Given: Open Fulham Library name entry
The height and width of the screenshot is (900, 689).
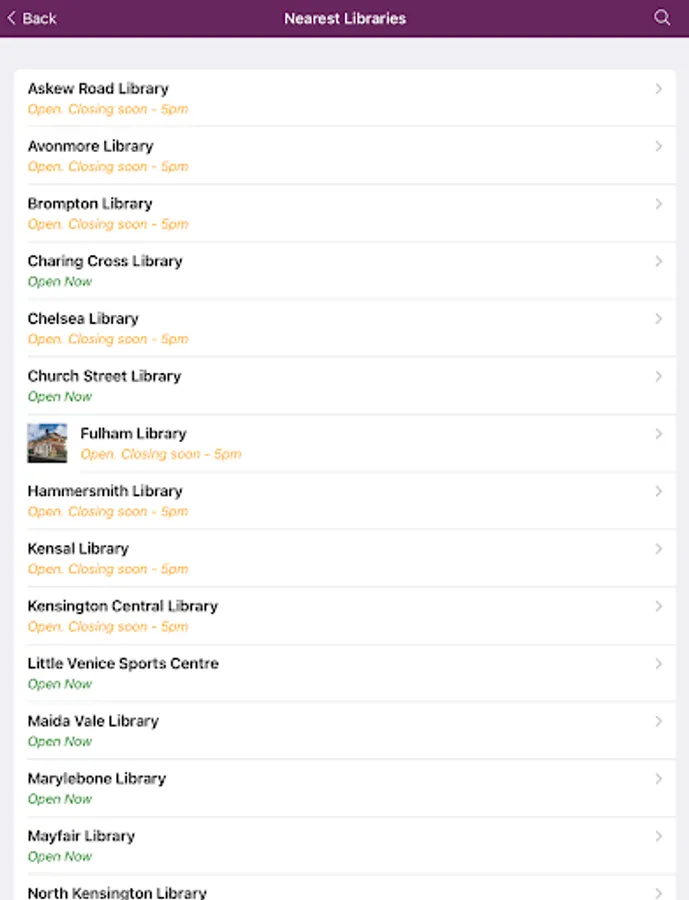Looking at the screenshot, I should [x=133, y=434].
